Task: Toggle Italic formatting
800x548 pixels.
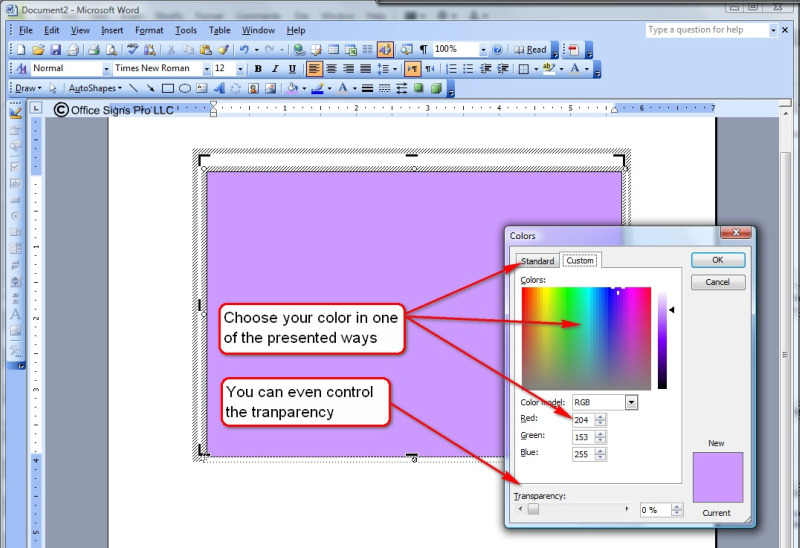Action: click(273, 69)
